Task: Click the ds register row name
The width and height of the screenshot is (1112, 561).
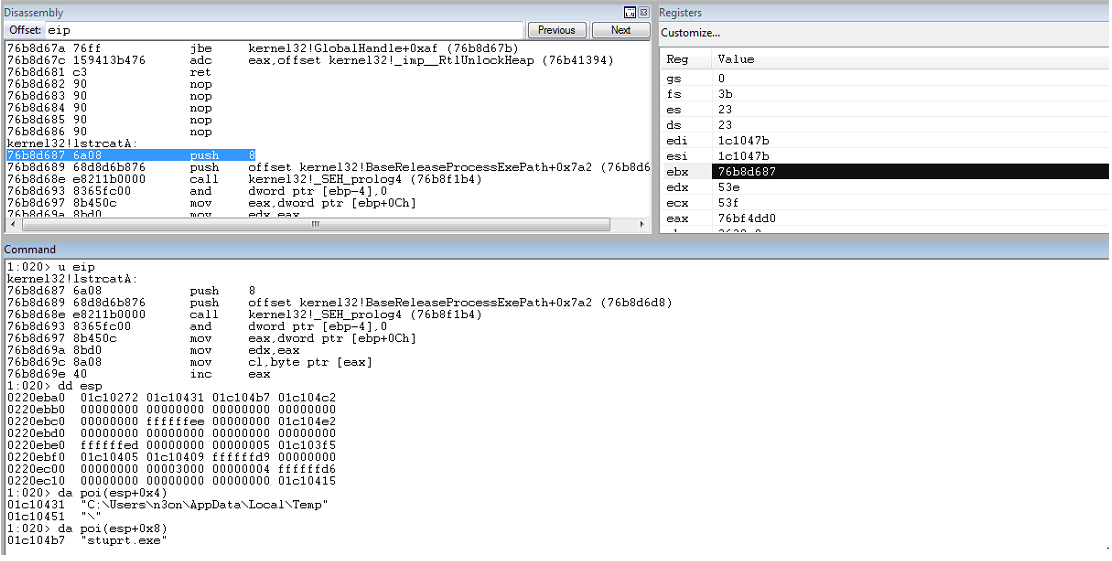Action: tap(673, 125)
